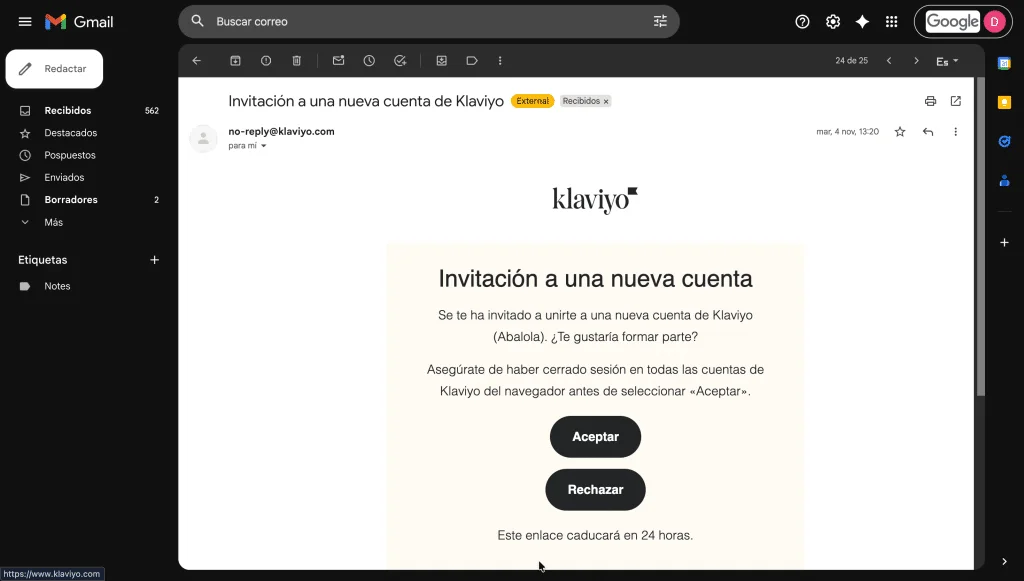
Task: Report this email as spam
Action: [266, 61]
